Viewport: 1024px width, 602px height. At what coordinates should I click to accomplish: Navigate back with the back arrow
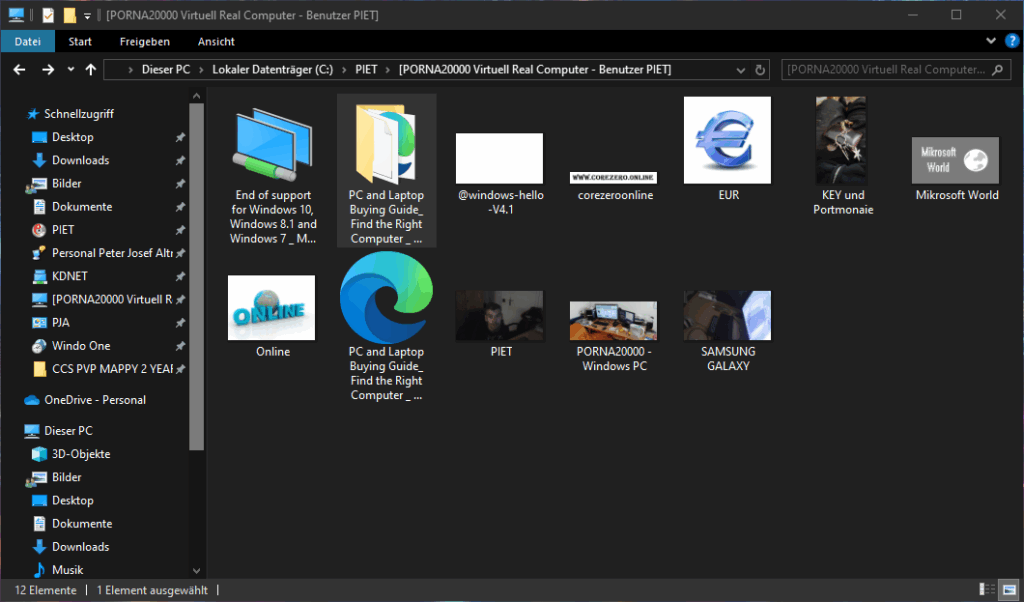pyautogui.click(x=19, y=70)
